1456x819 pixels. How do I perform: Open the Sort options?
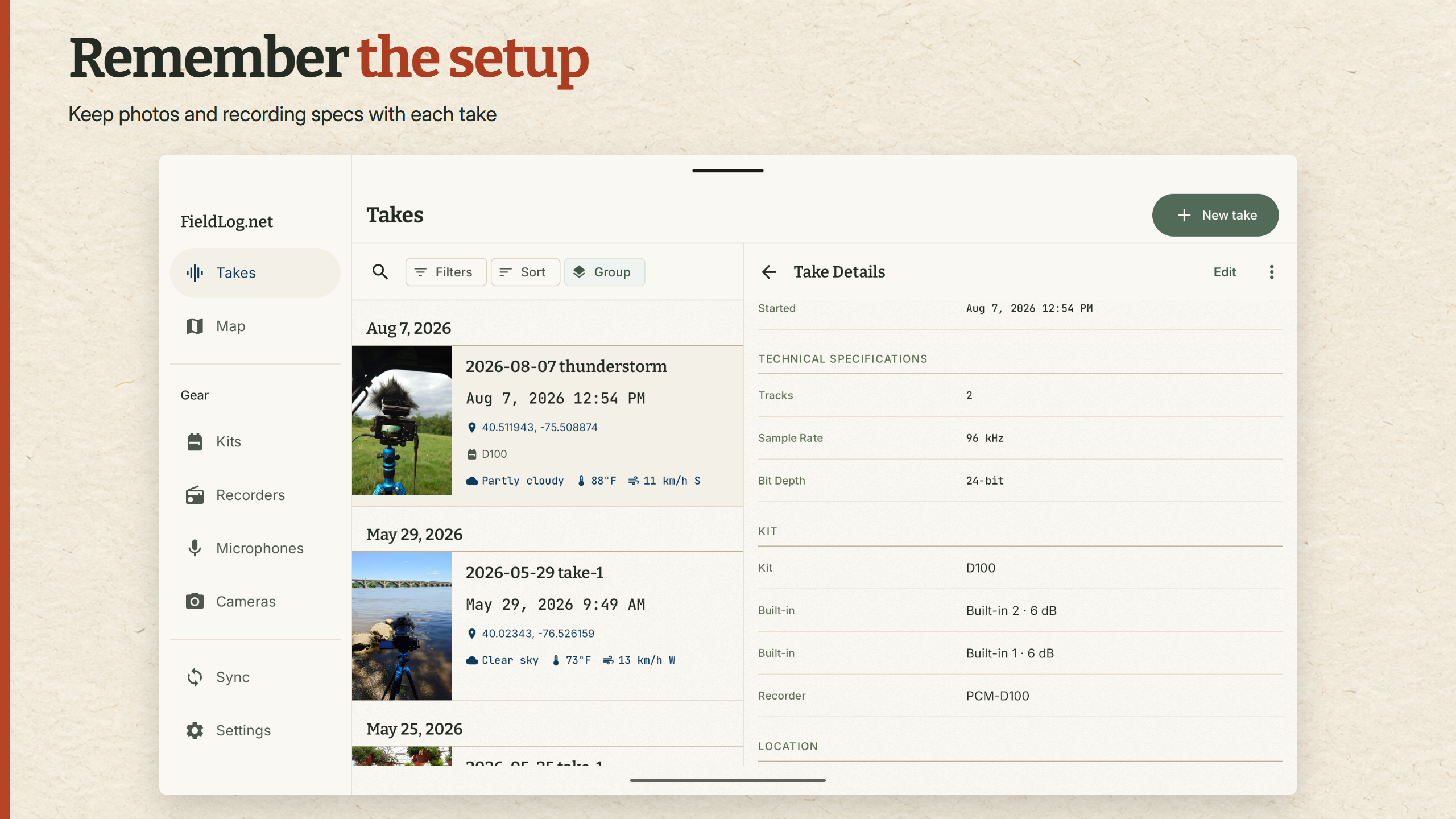tap(525, 272)
